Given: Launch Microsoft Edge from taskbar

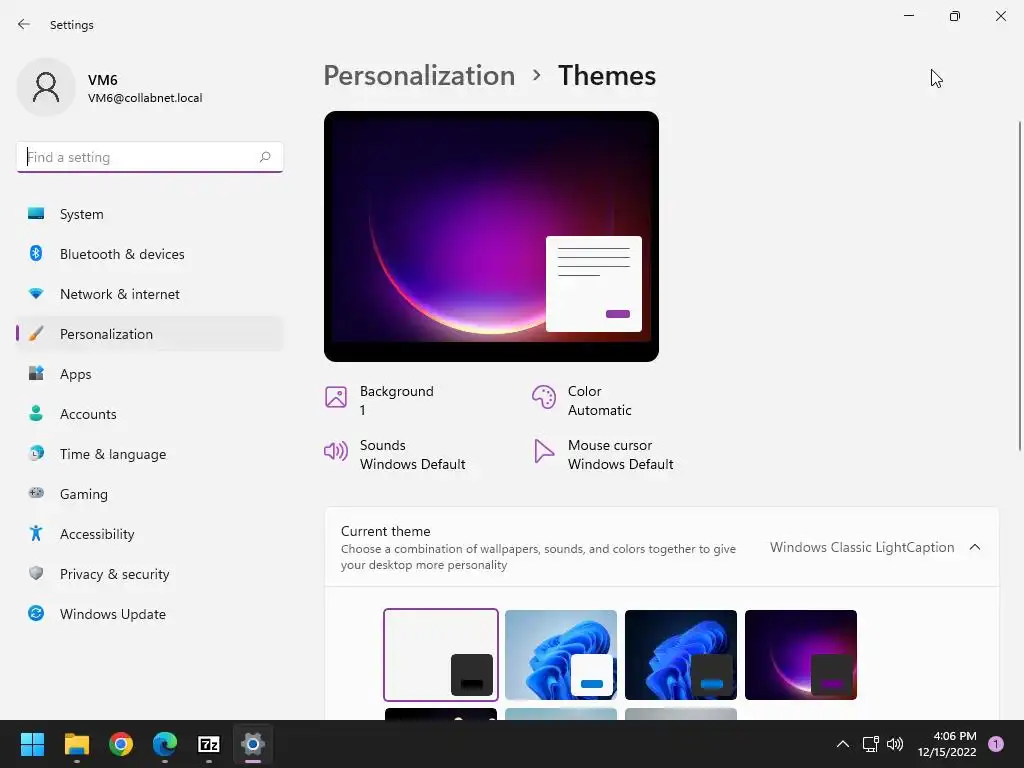Looking at the screenshot, I should pyautogui.click(x=165, y=744).
